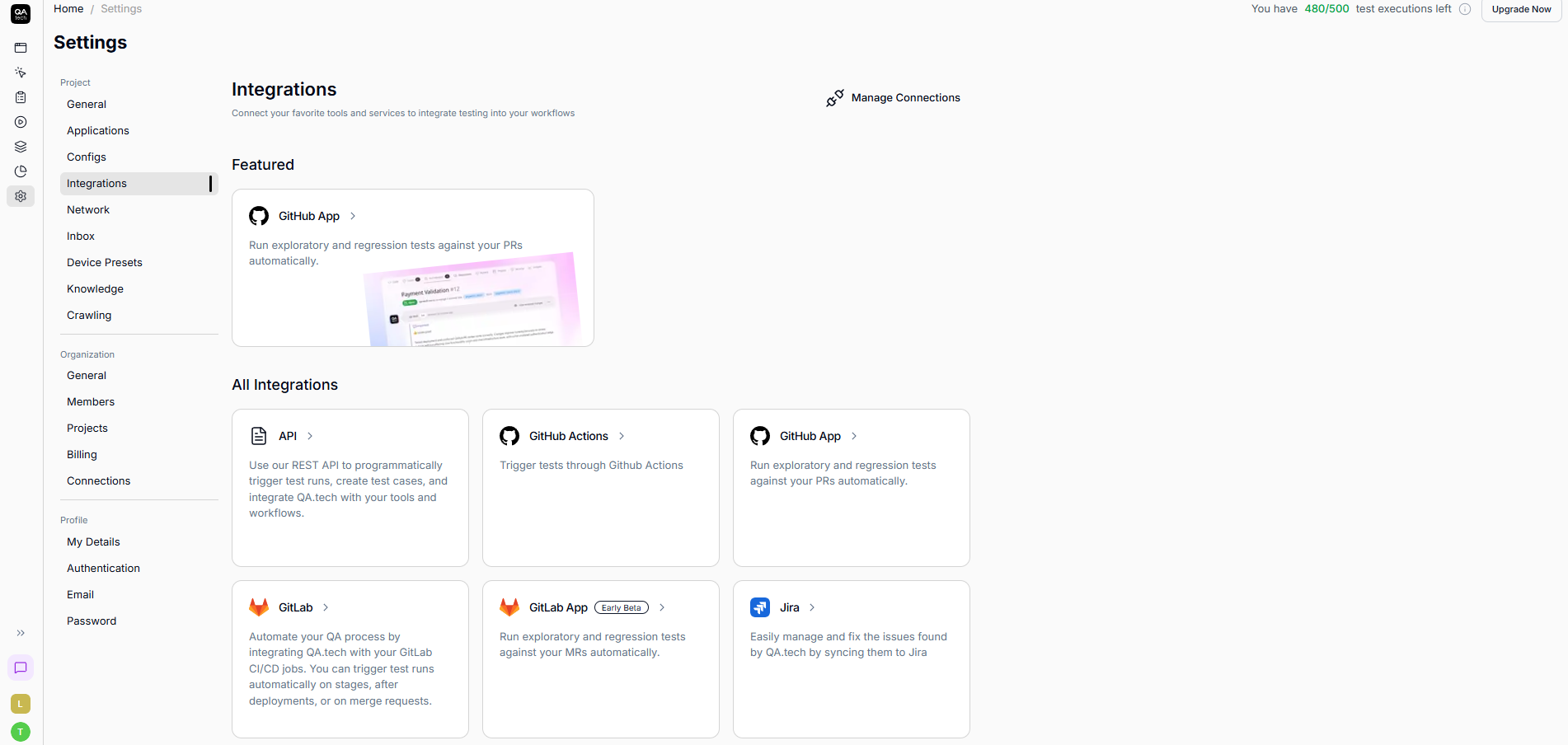Click the QA.tech logo icon
This screenshot has height=745, width=1568.
(x=21, y=14)
